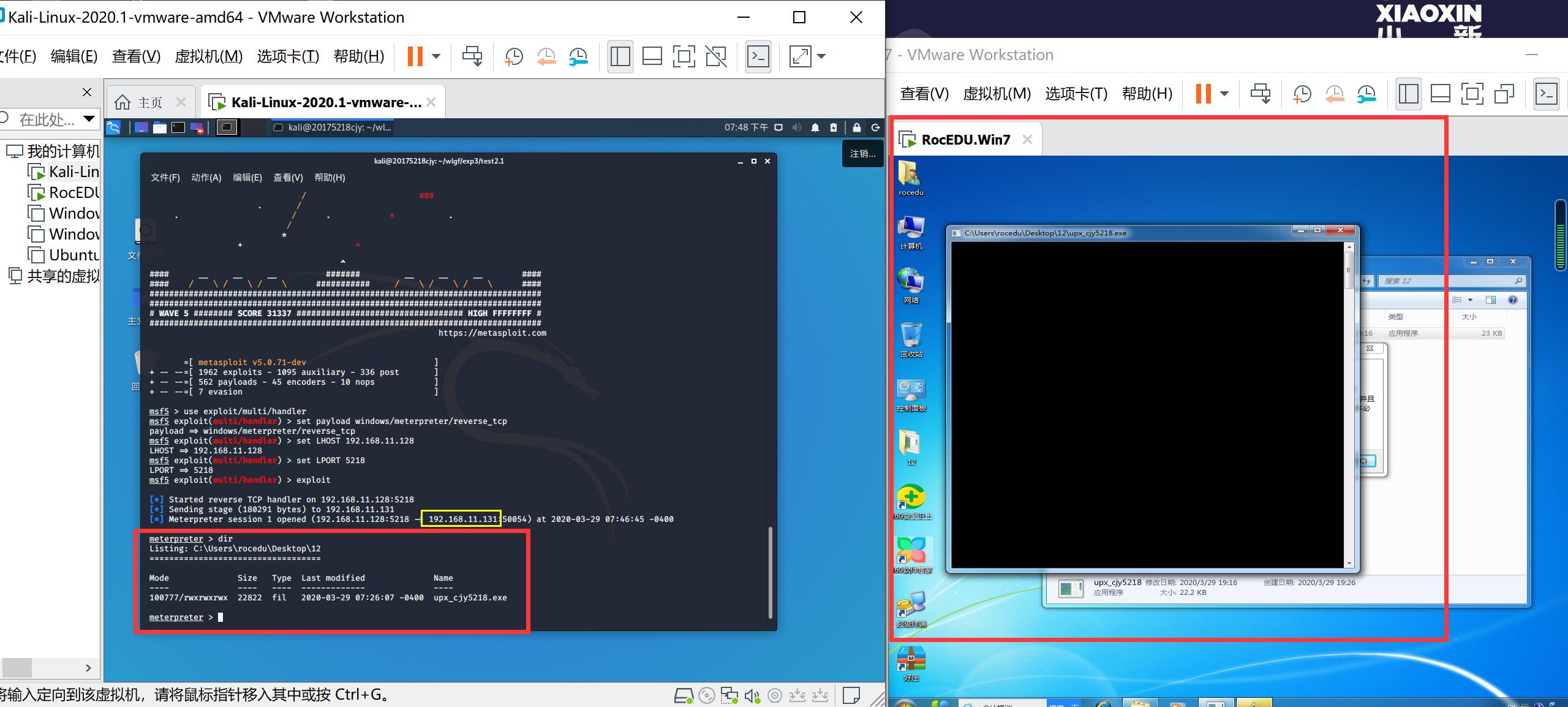Open 文件(F) menu in Kali terminal
The height and width of the screenshot is (707, 1568).
(165, 178)
